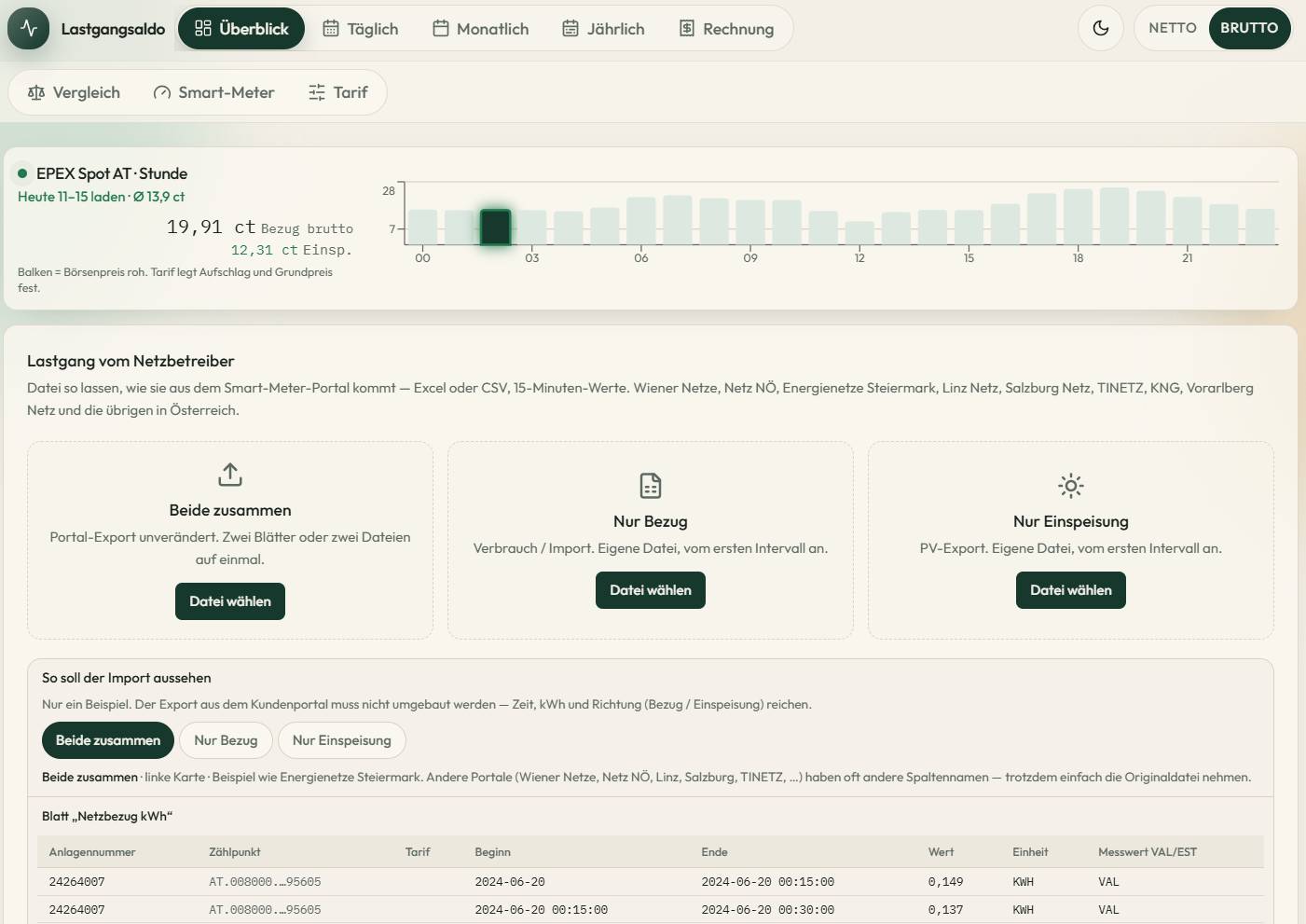
Task: Select the Beide zusammen example pill
Action: point(108,740)
